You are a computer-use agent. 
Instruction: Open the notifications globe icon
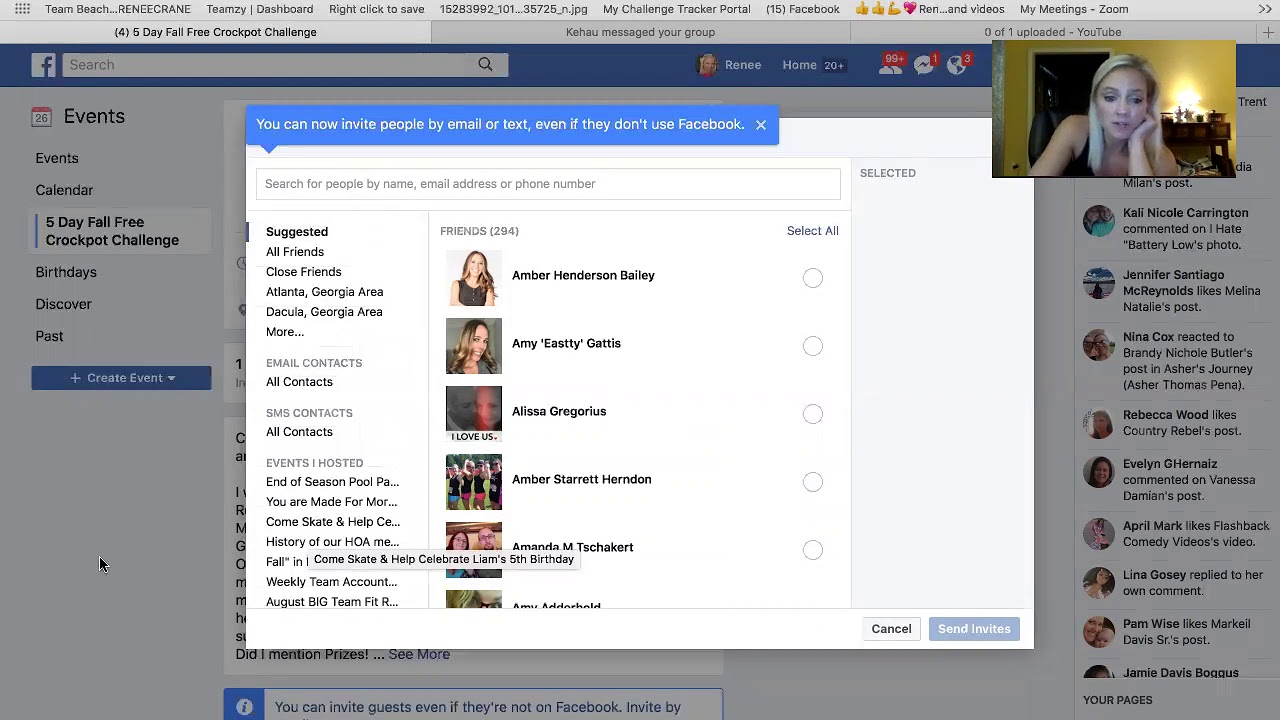pos(958,65)
